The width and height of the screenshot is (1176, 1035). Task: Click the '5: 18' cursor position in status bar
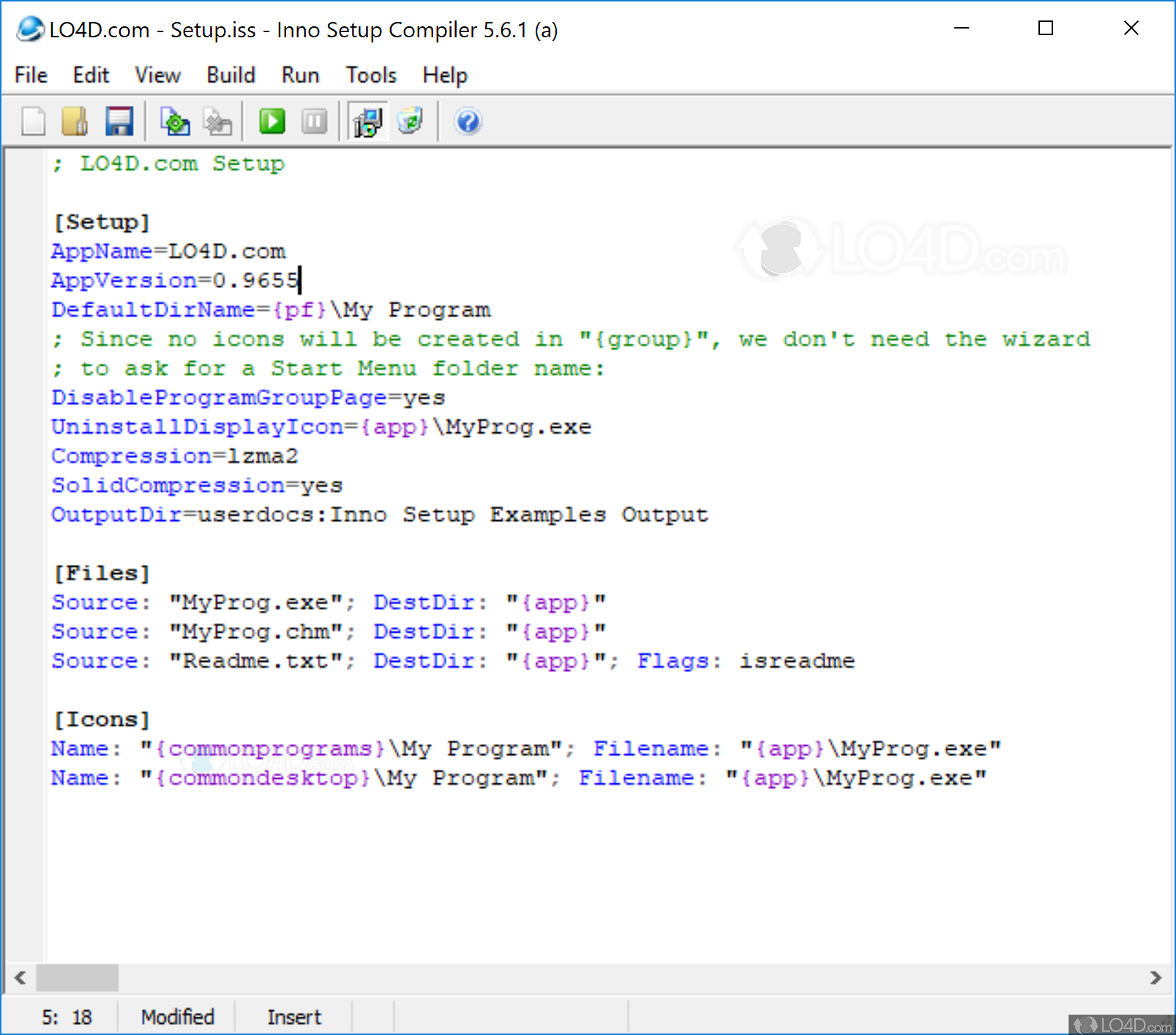tap(67, 1017)
